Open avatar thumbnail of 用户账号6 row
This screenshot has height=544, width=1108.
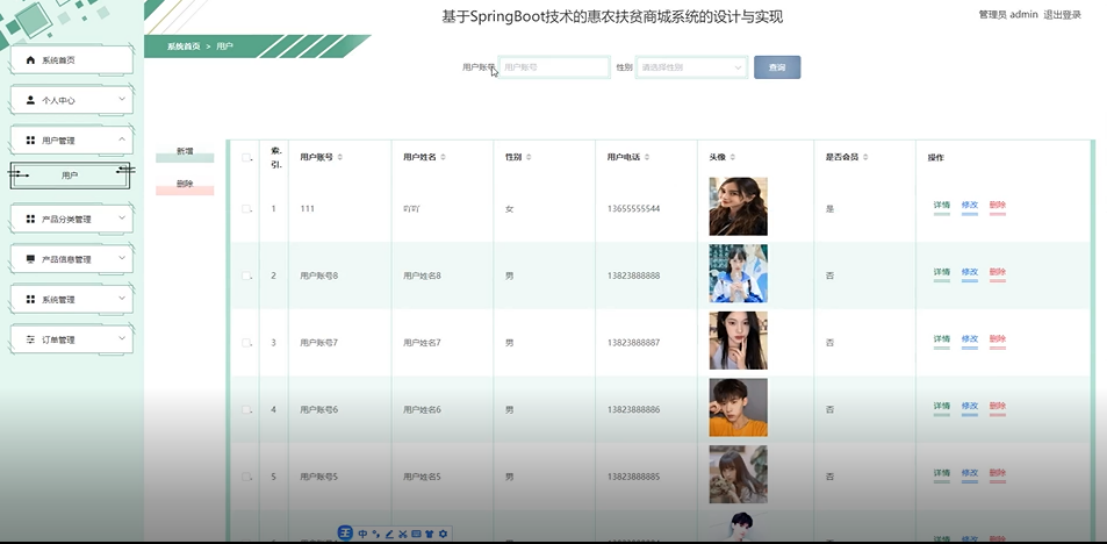point(738,407)
